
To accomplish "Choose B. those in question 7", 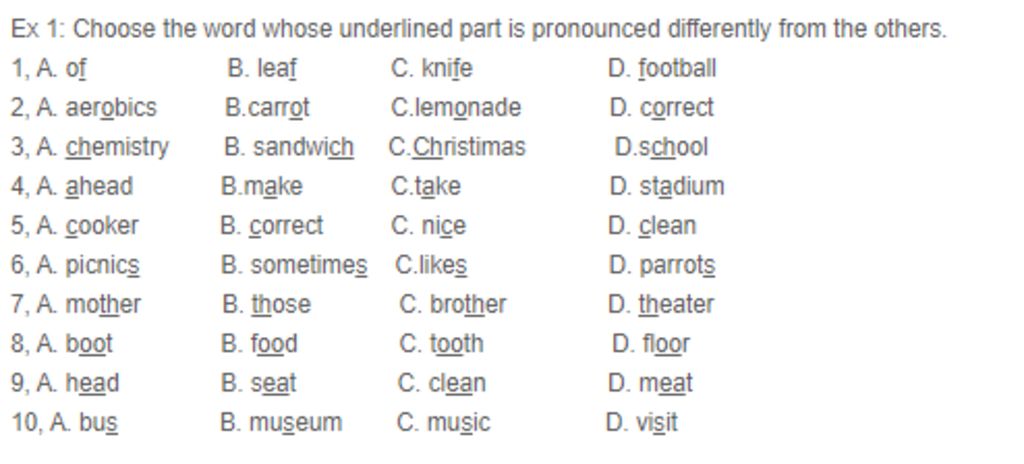I will 266,304.
